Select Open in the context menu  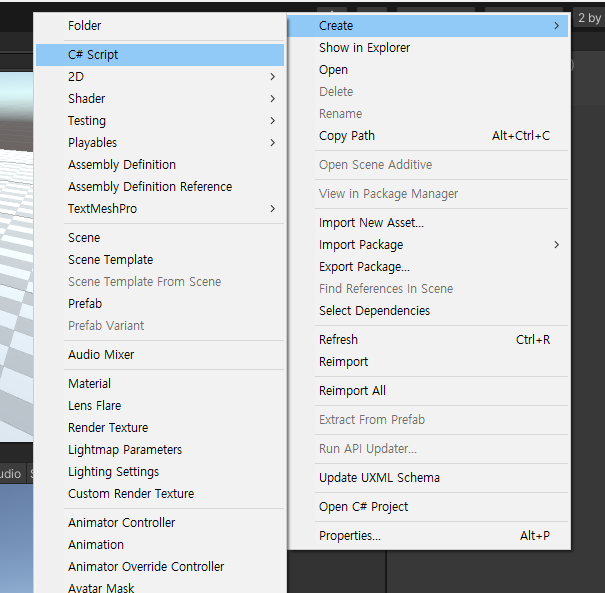pos(428,70)
